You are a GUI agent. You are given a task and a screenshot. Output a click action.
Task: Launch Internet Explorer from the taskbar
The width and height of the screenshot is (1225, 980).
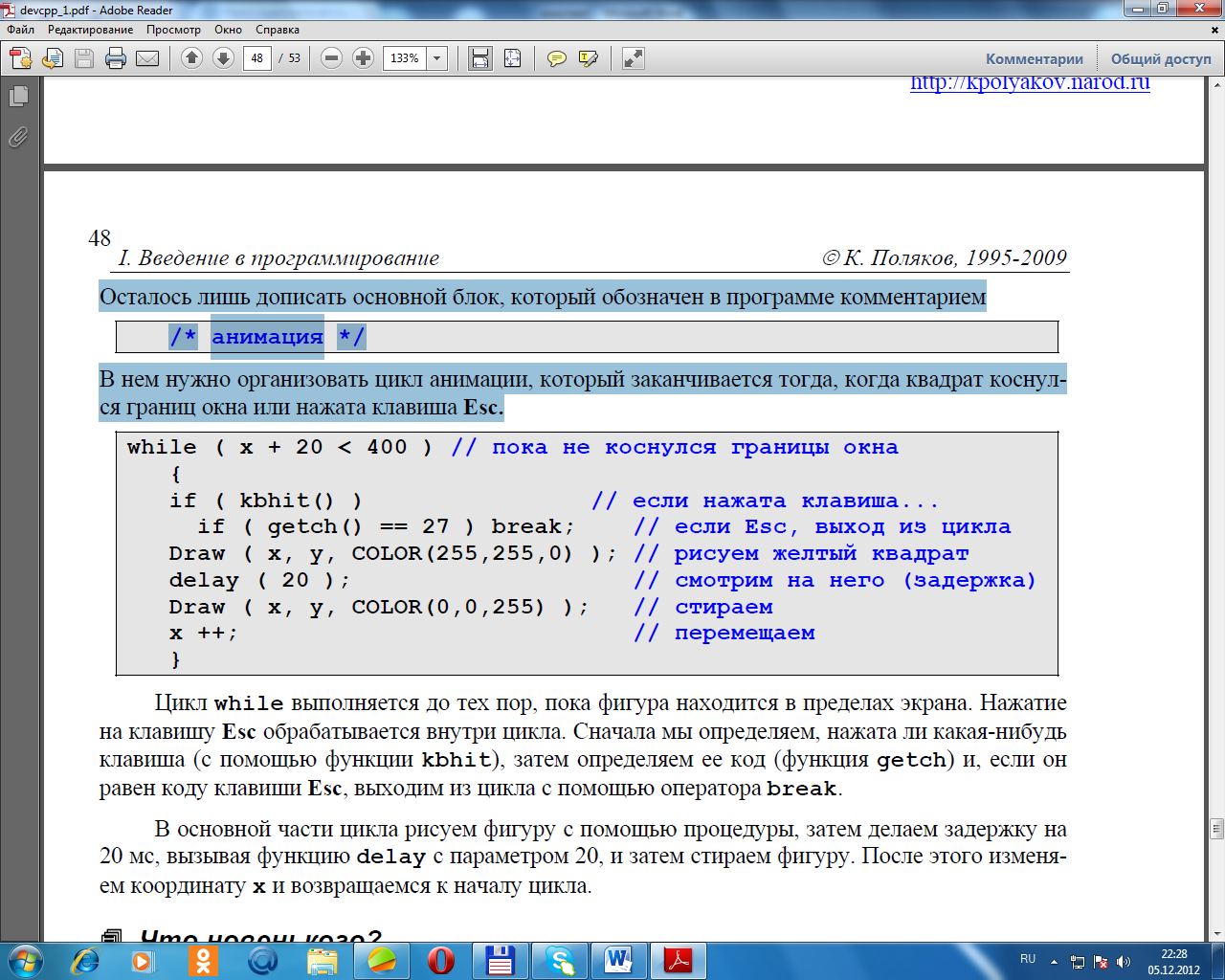click(85, 961)
